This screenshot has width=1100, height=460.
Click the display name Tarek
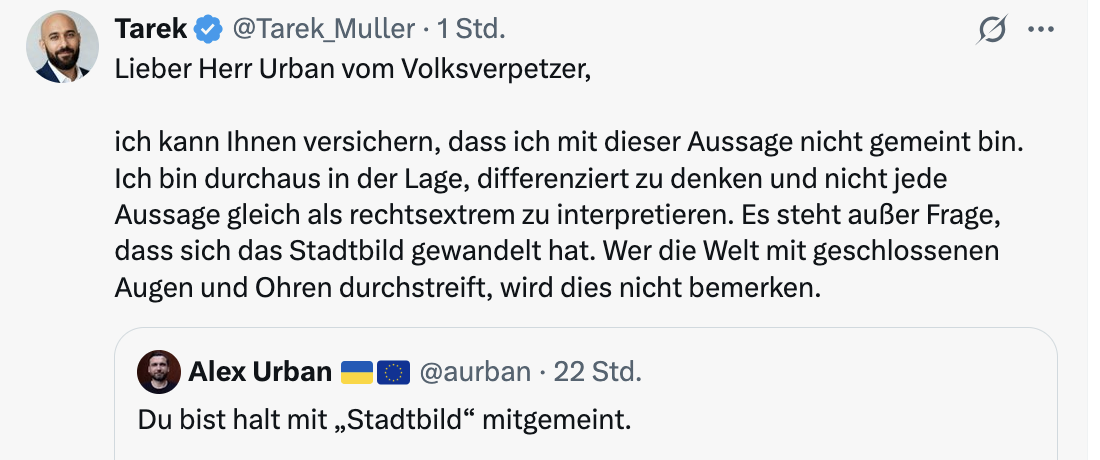coord(151,30)
